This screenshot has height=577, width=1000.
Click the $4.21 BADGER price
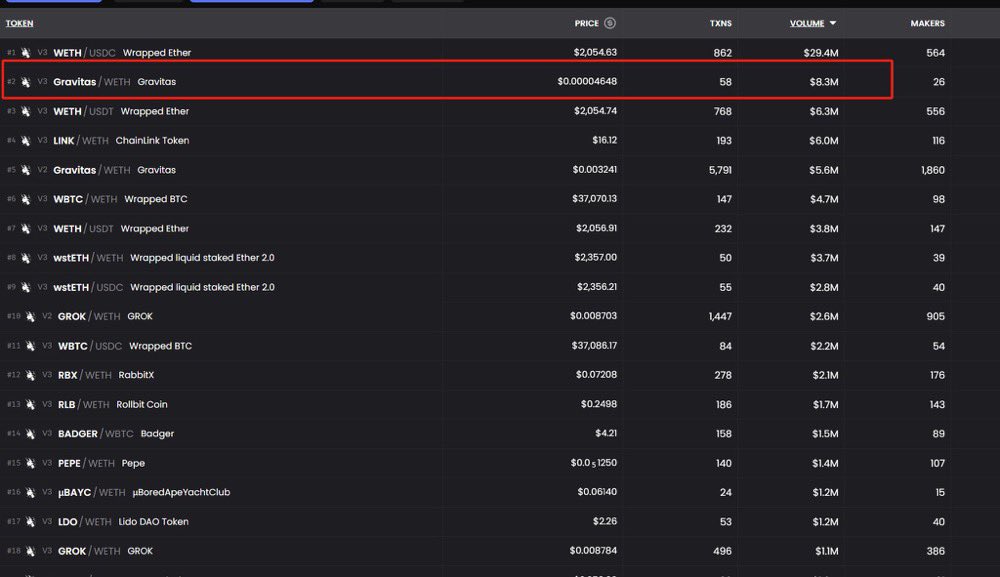pyautogui.click(x=606, y=434)
